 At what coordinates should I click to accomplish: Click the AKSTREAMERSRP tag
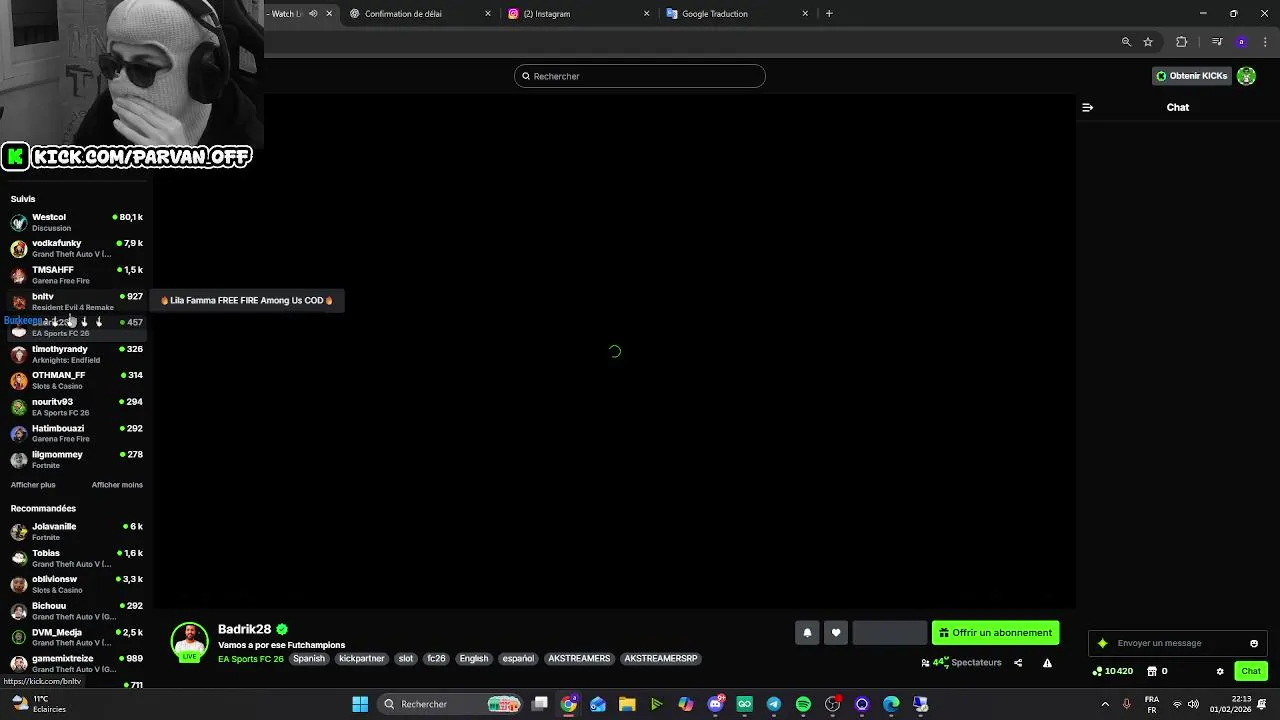coord(661,659)
